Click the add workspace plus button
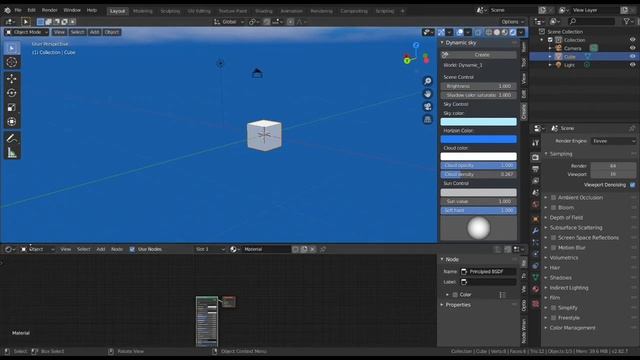Screen dimensions: 640x360 point(402,11)
